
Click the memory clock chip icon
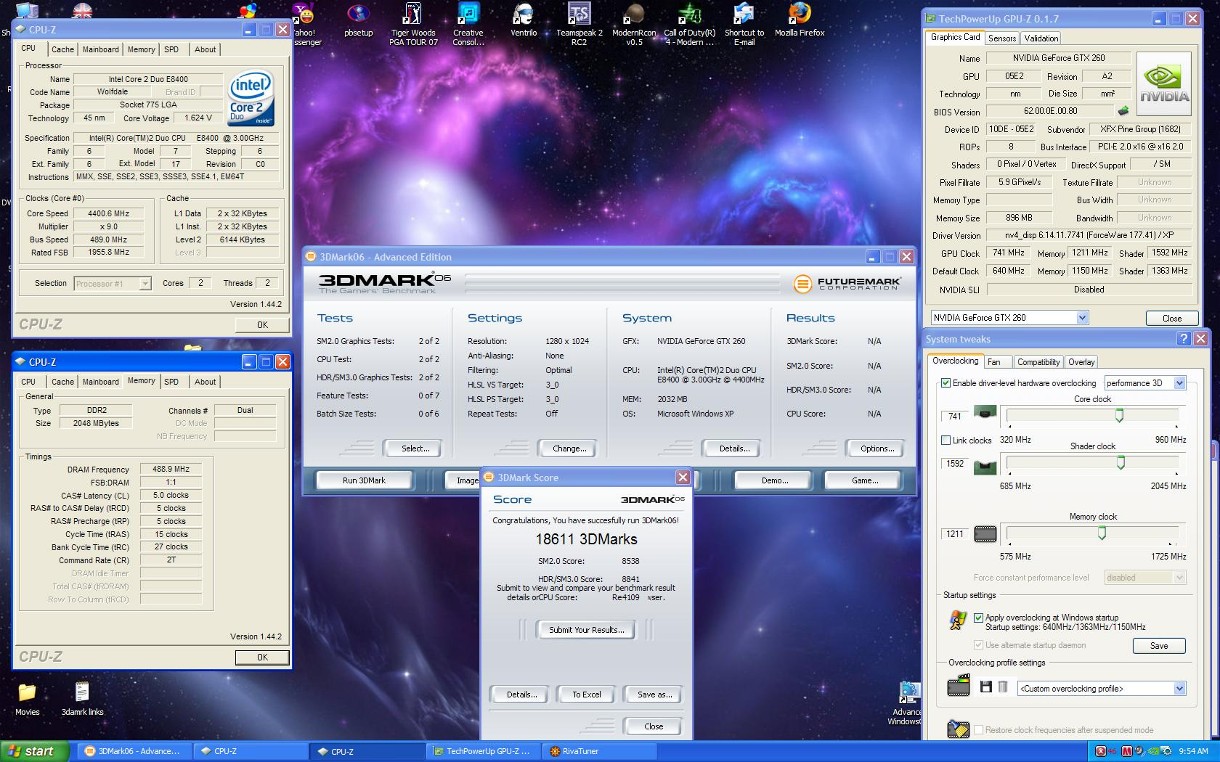coord(984,534)
